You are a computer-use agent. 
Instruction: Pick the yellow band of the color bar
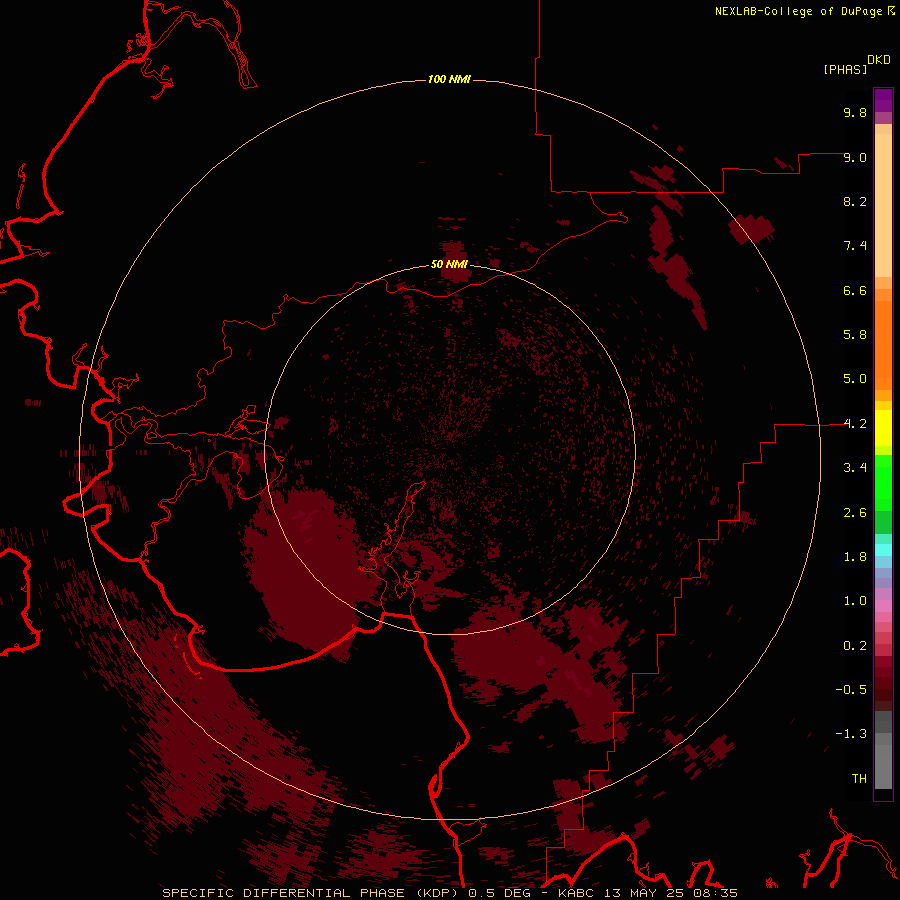[883, 428]
